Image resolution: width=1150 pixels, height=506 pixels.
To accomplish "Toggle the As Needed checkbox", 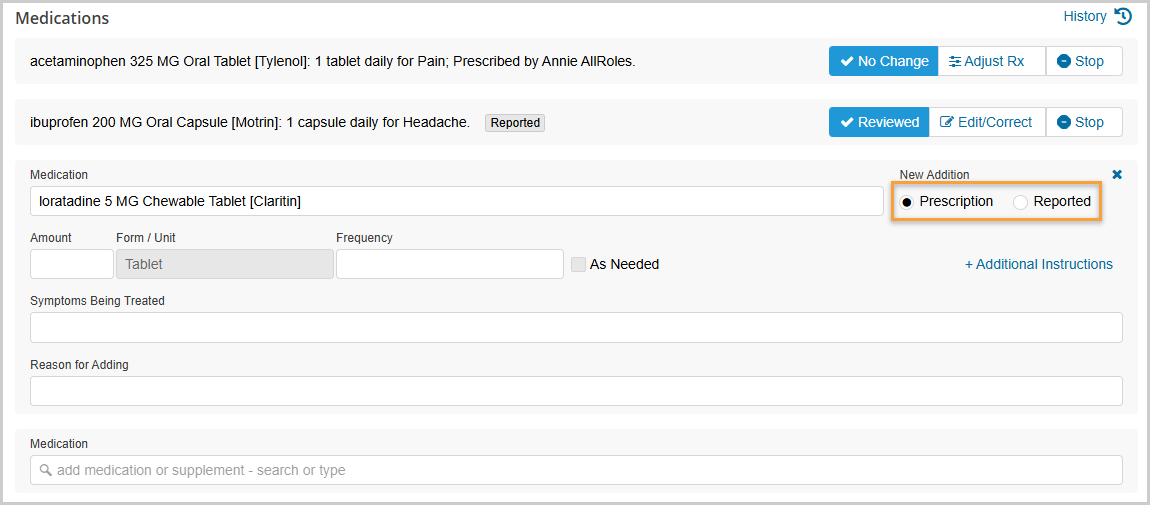I will pos(579,264).
